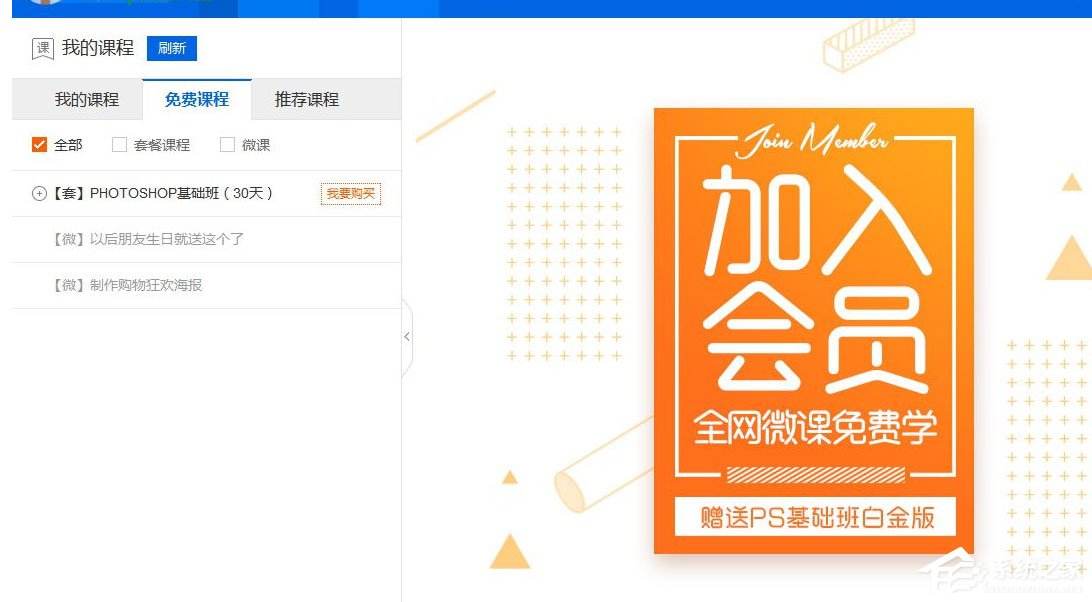Click the 刷新 refresh button
The image size is (1092, 602).
tap(172, 48)
